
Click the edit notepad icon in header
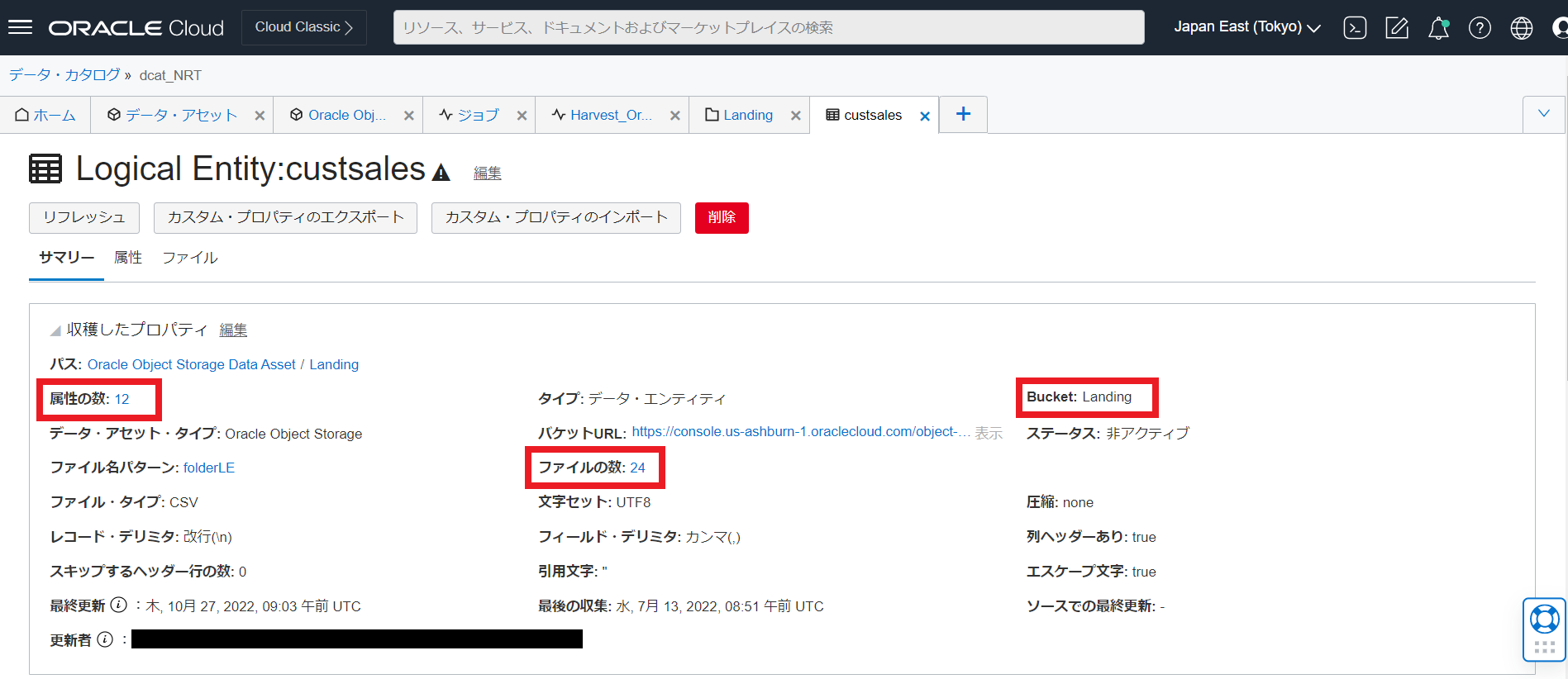click(x=1397, y=28)
